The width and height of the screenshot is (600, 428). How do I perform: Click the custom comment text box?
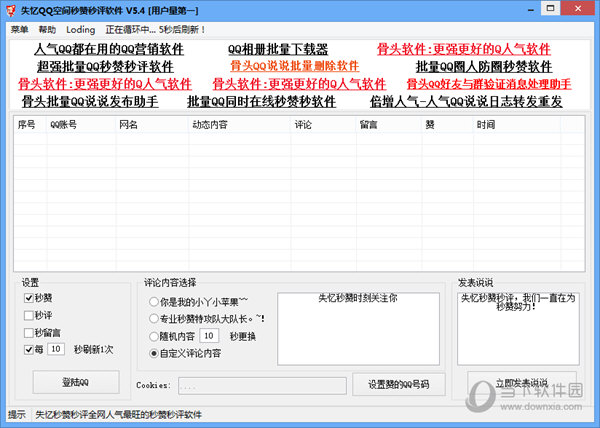[359, 329]
